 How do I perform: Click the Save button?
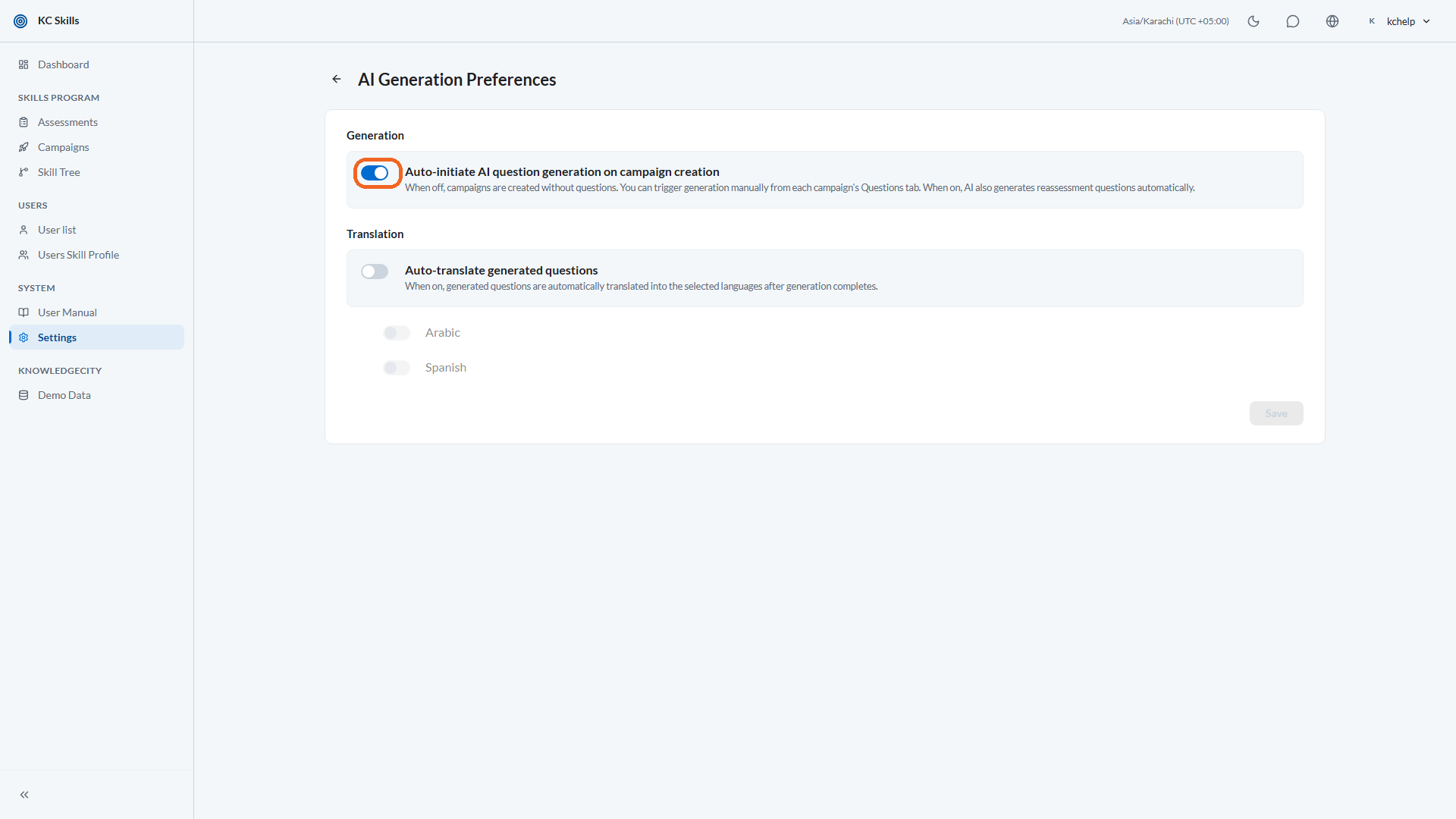tap(1276, 413)
